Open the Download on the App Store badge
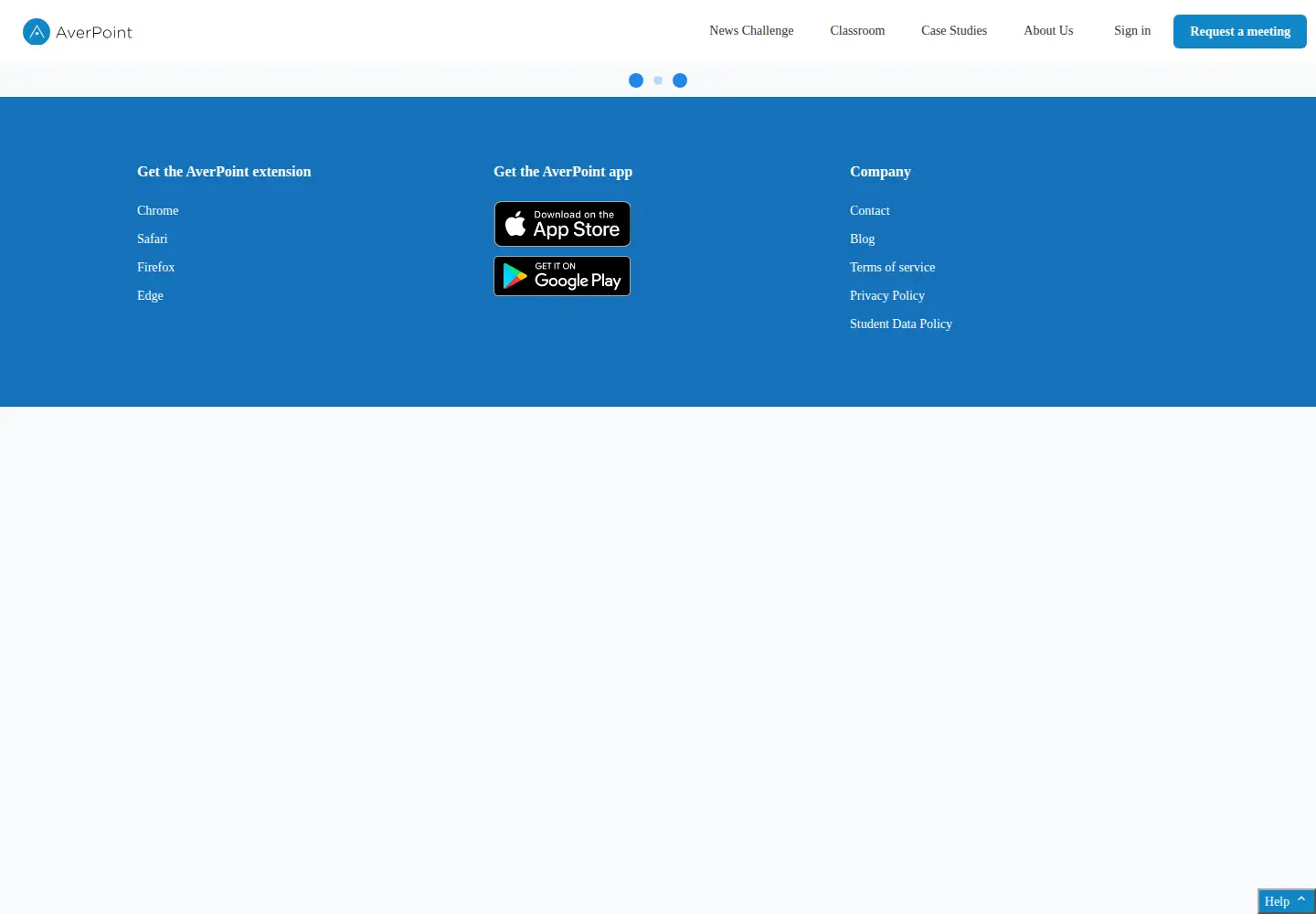 click(x=562, y=224)
